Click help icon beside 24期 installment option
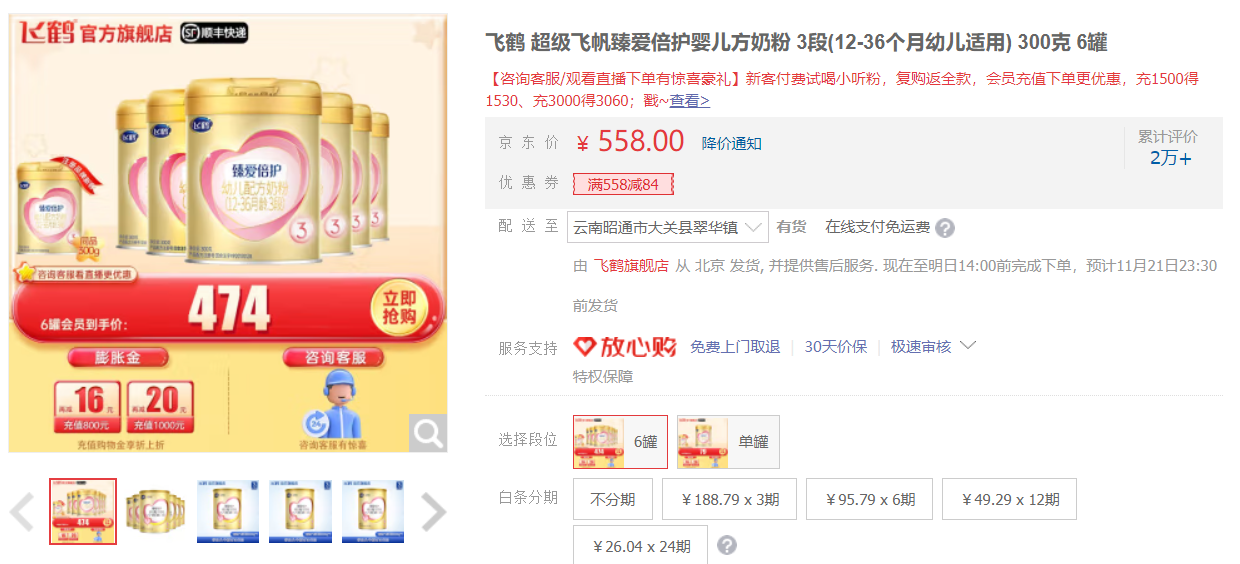This screenshot has width=1240, height=564. [728, 546]
